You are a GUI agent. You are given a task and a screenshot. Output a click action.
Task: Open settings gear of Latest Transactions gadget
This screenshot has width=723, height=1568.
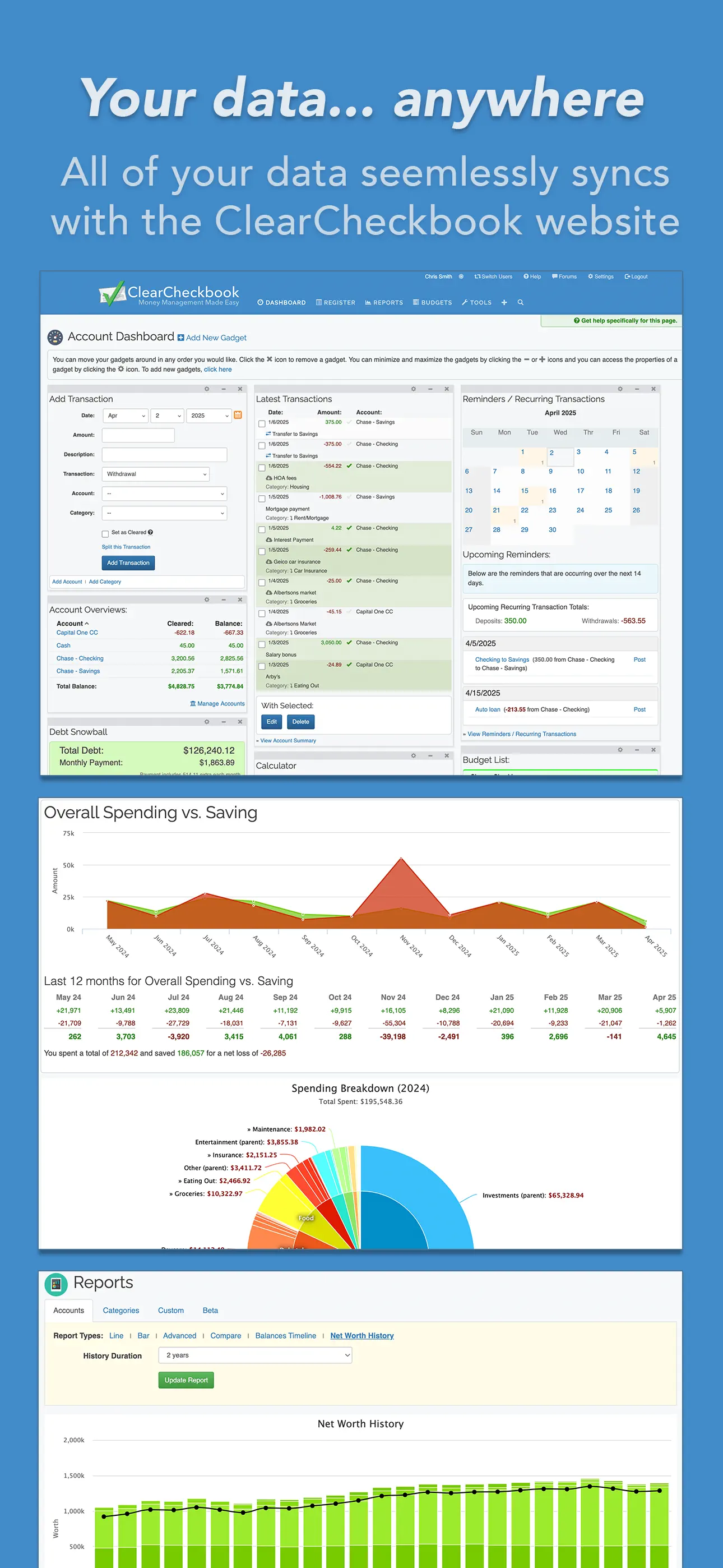coord(413,389)
